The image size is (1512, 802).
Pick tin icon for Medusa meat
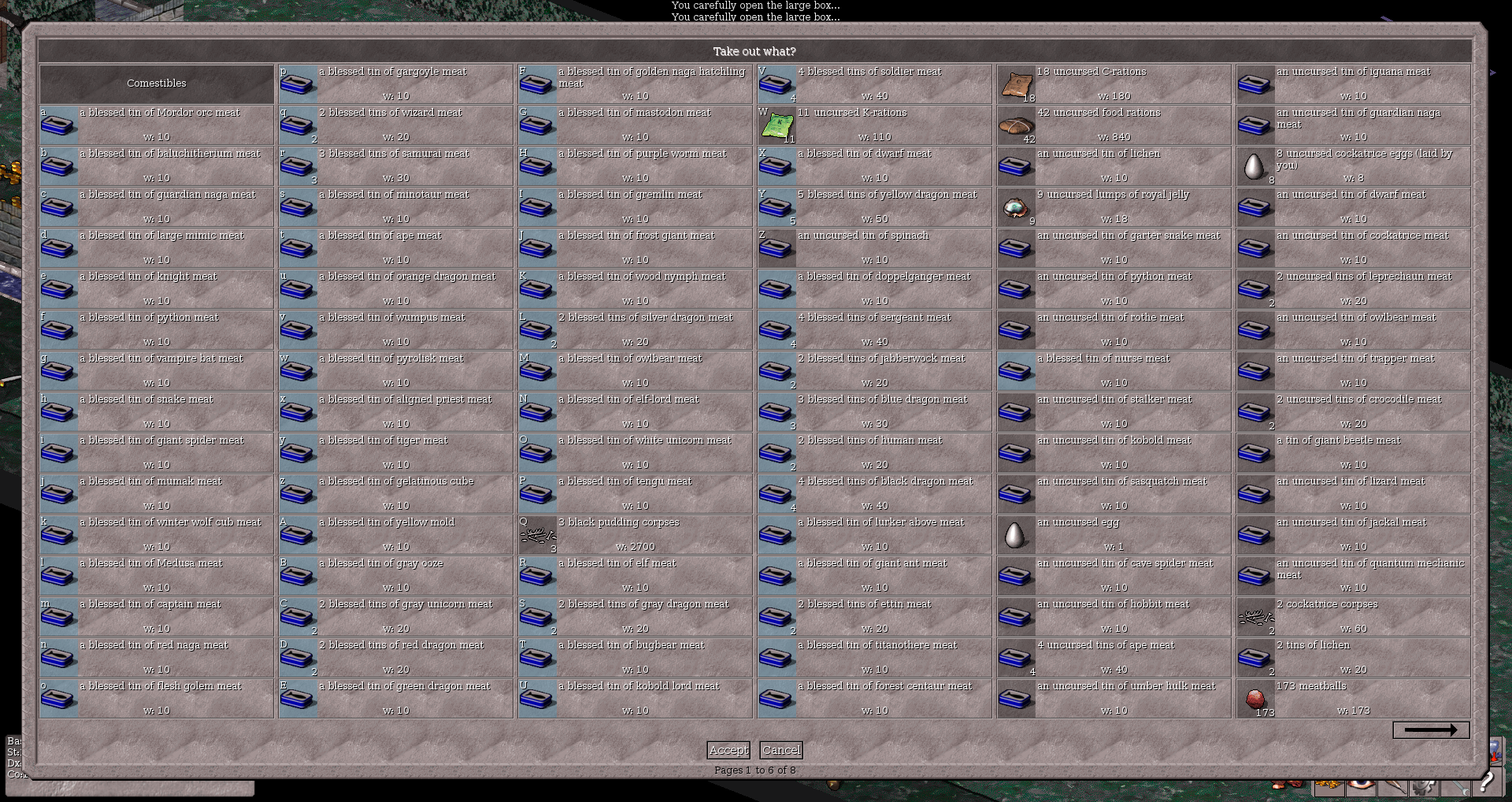coord(59,576)
